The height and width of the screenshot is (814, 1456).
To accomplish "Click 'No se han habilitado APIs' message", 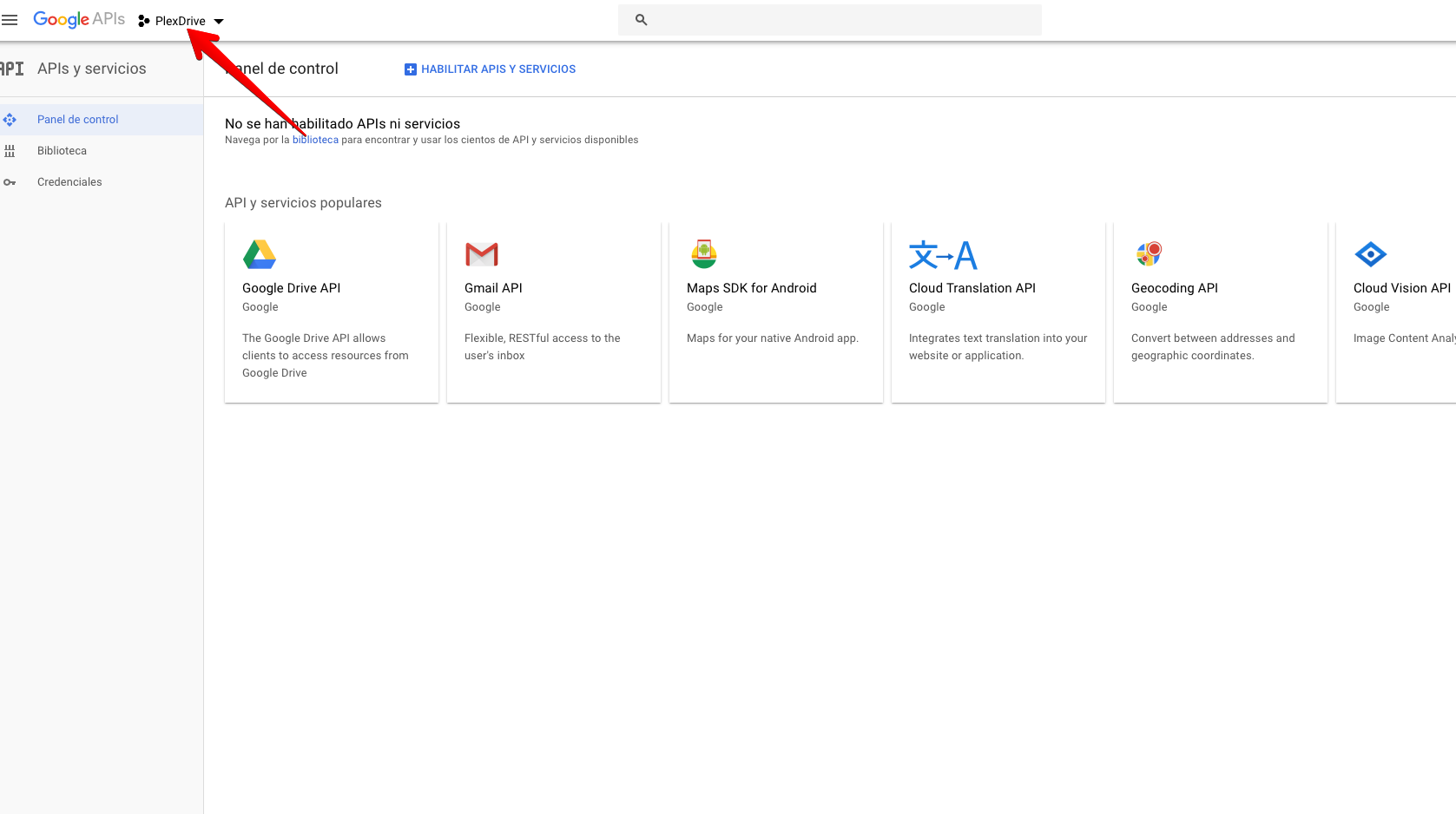I will [342, 124].
